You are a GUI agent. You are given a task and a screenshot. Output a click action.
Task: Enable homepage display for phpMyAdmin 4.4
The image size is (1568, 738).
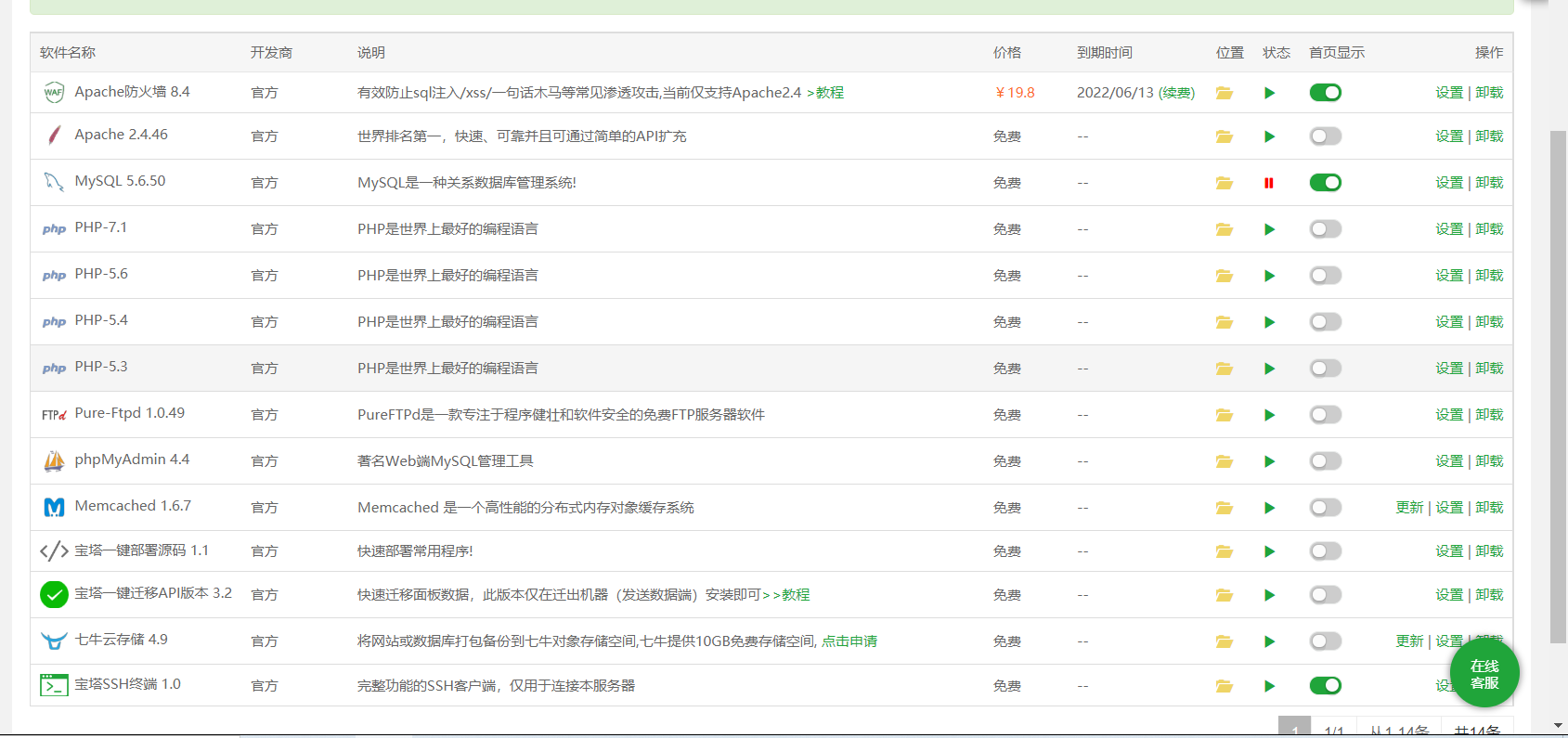pyautogui.click(x=1325, y=461)
